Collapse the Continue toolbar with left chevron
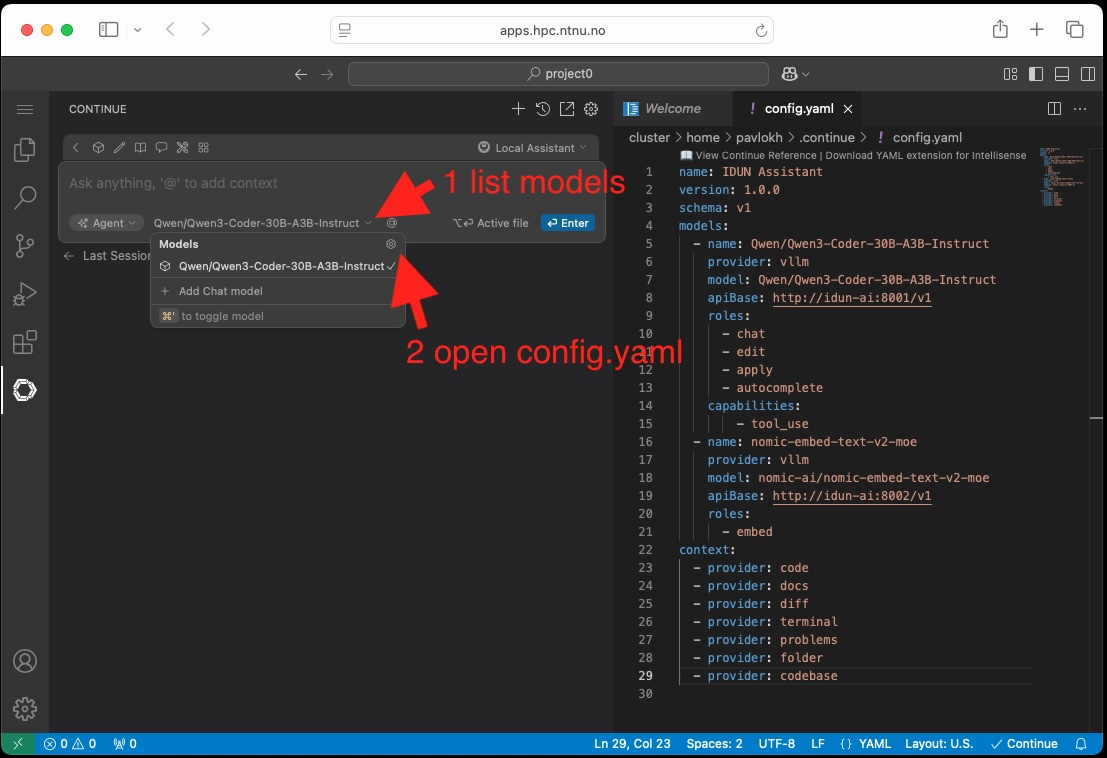 pyautogui.click(x=76, y=148)
